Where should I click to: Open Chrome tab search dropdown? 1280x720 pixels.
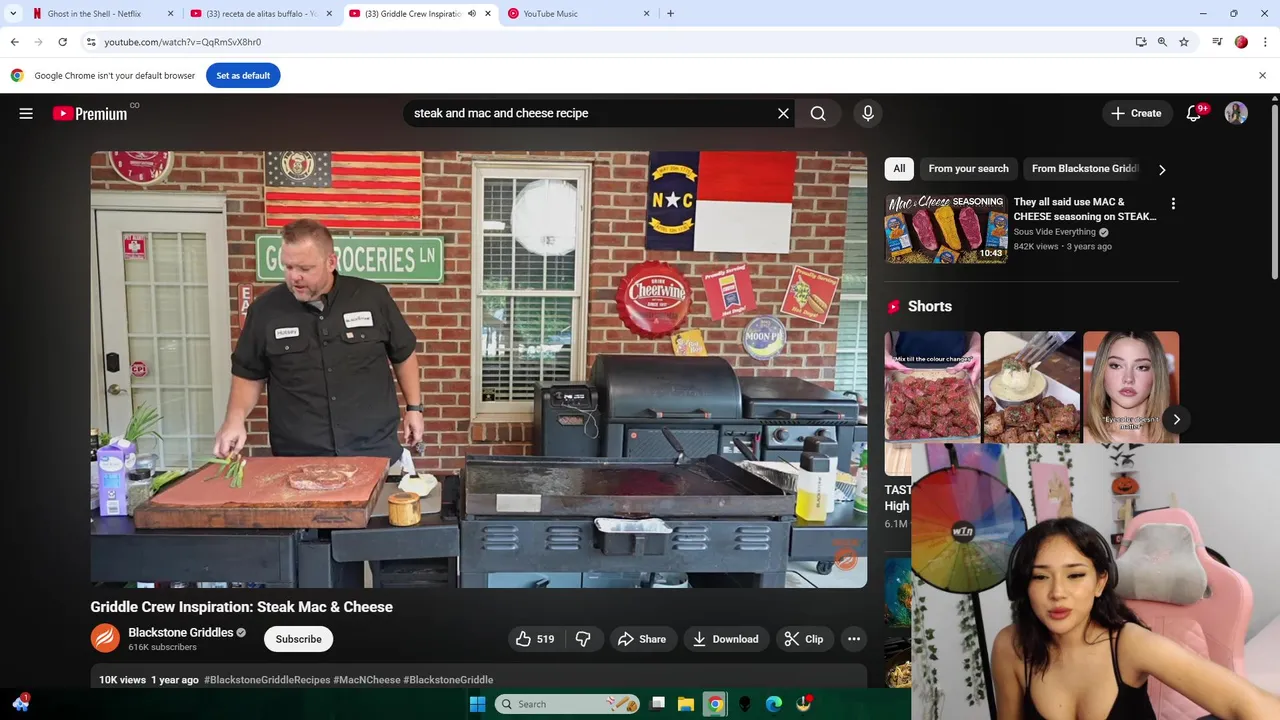coord(13,14)
